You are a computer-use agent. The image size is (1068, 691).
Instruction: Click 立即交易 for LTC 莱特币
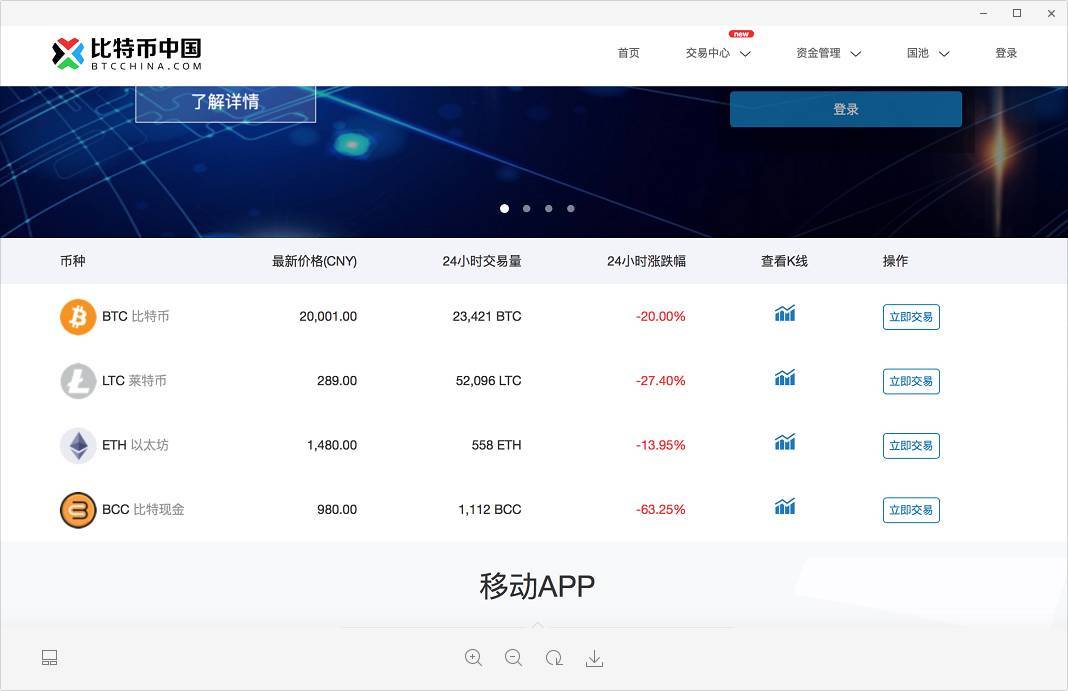[910, 381]
